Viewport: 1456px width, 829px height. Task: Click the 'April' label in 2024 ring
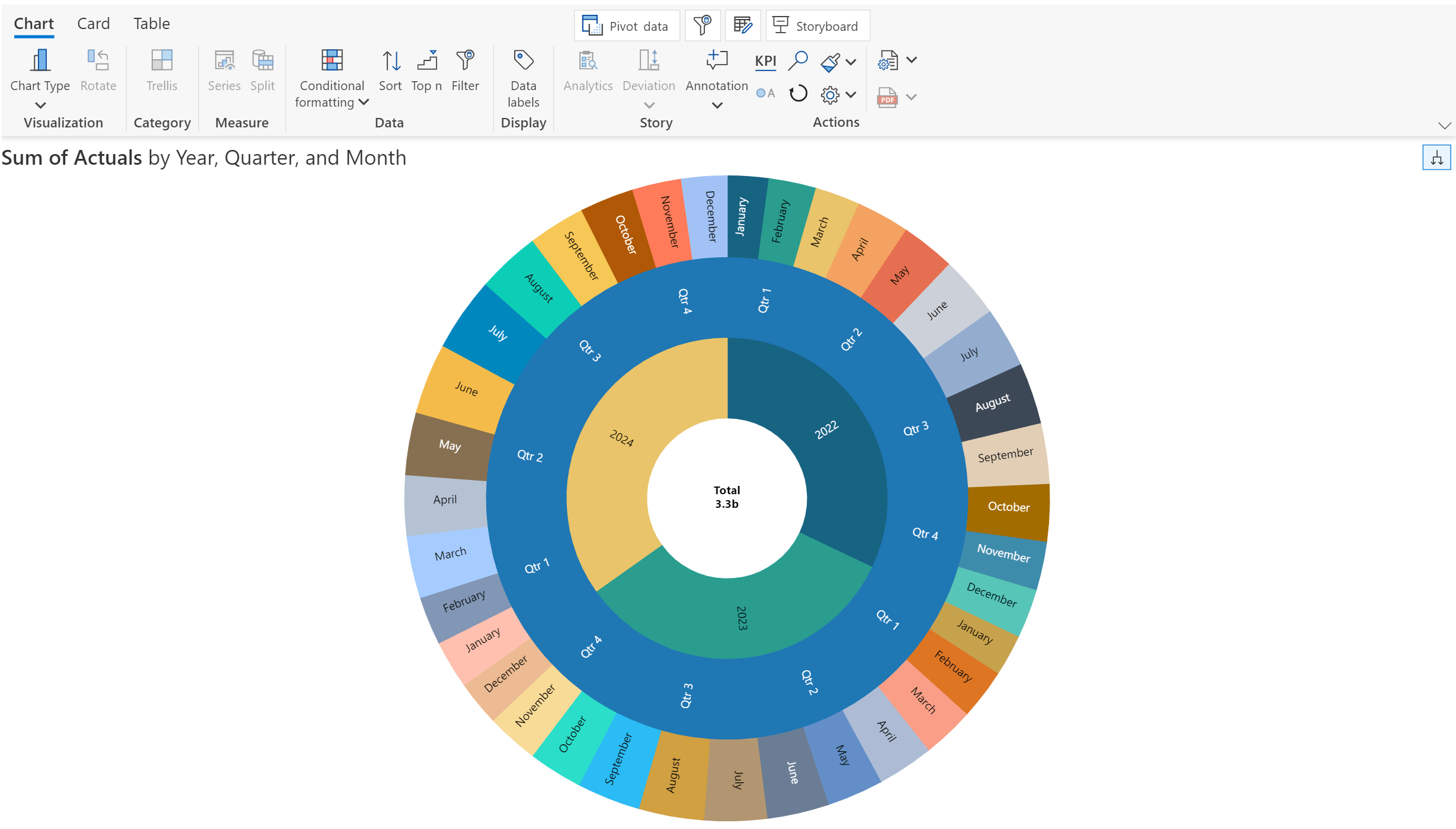445,500
